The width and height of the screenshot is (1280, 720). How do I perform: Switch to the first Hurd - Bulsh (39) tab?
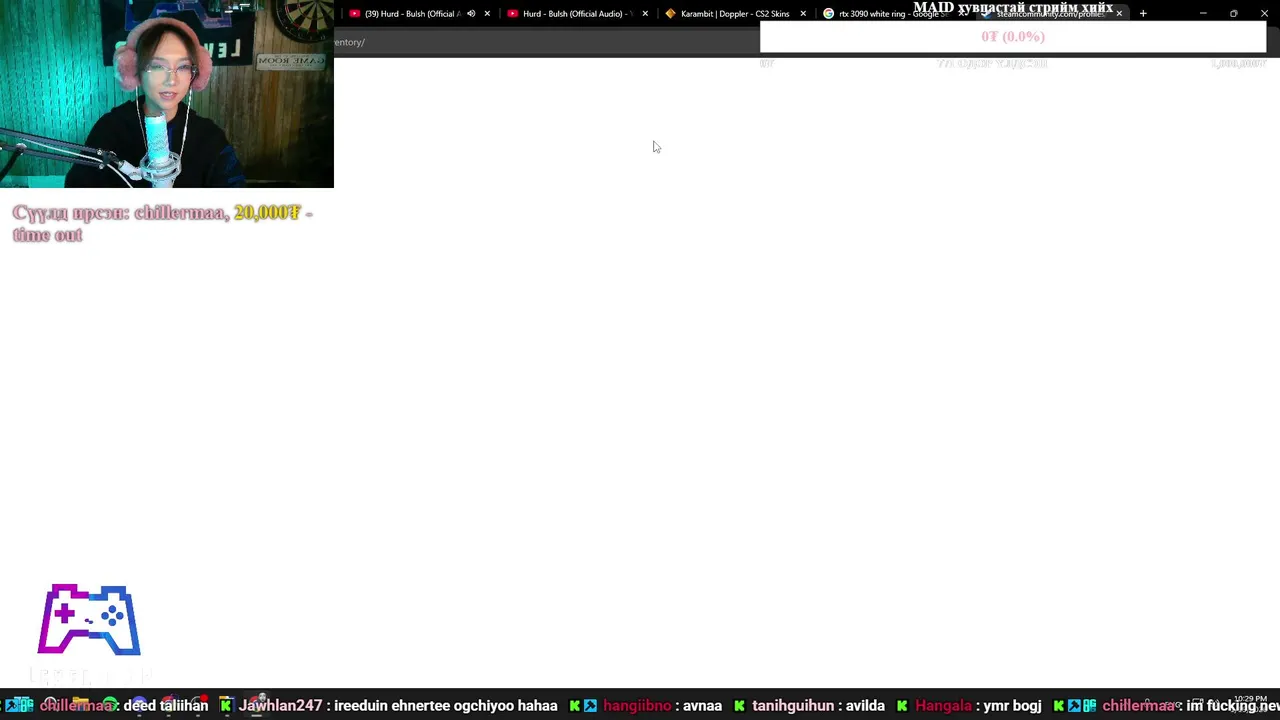coord(413,14)
